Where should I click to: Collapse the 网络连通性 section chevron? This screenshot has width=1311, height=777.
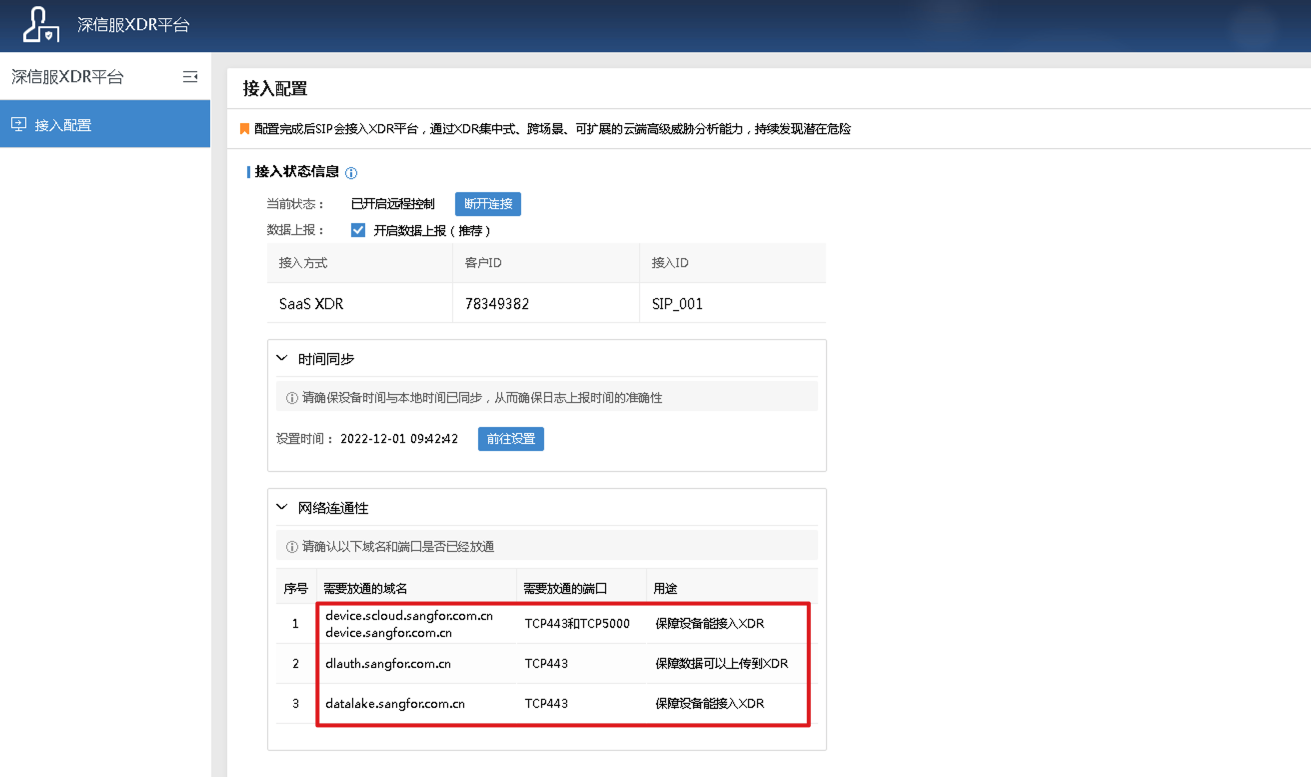pyautogui.click(x=281, y=506)
